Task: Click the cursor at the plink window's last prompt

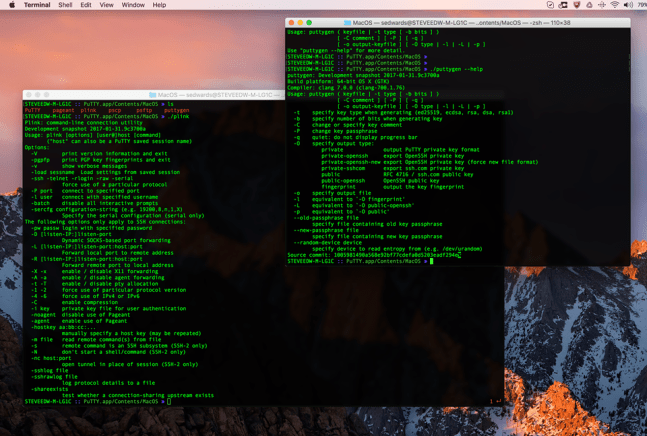Action: pos(169,401)
